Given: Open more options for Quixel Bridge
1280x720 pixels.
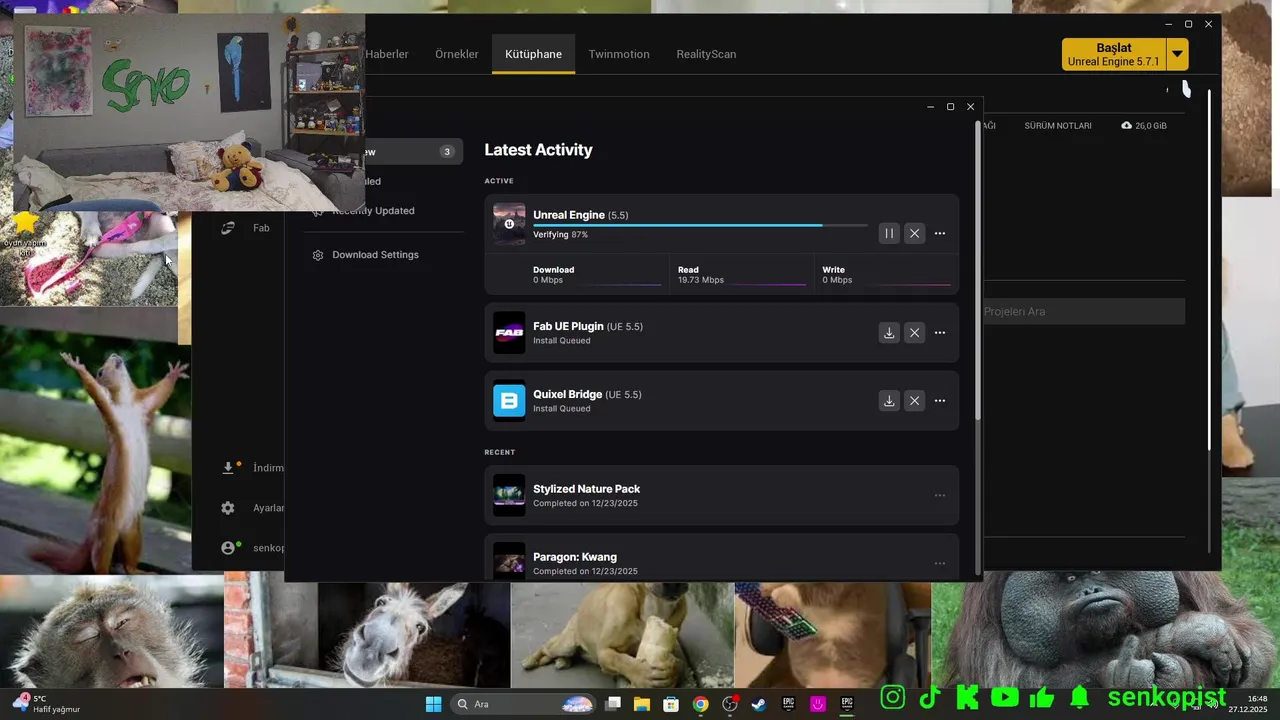Looking at the screenshot, I should click(939, 401).
